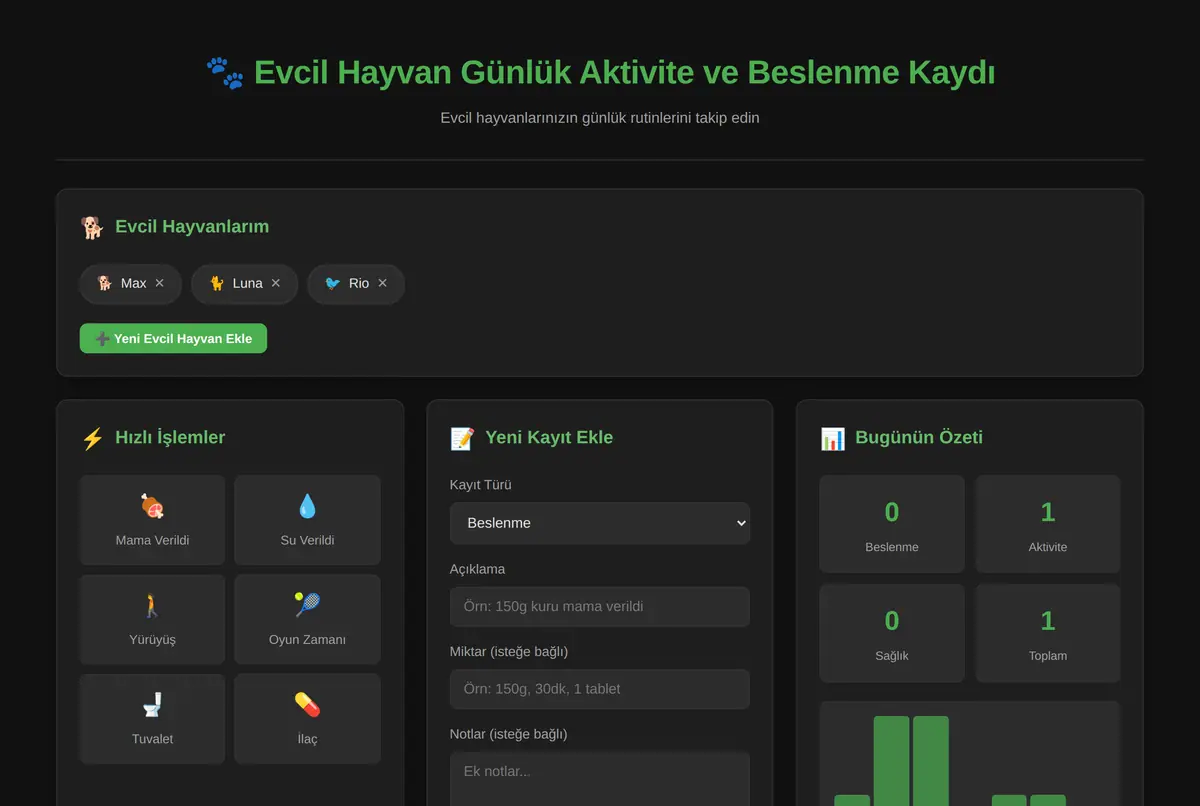This screenshot has height=806, width=1200.
Task: Click the 'Mama Verildi' label
Action: 152,540
